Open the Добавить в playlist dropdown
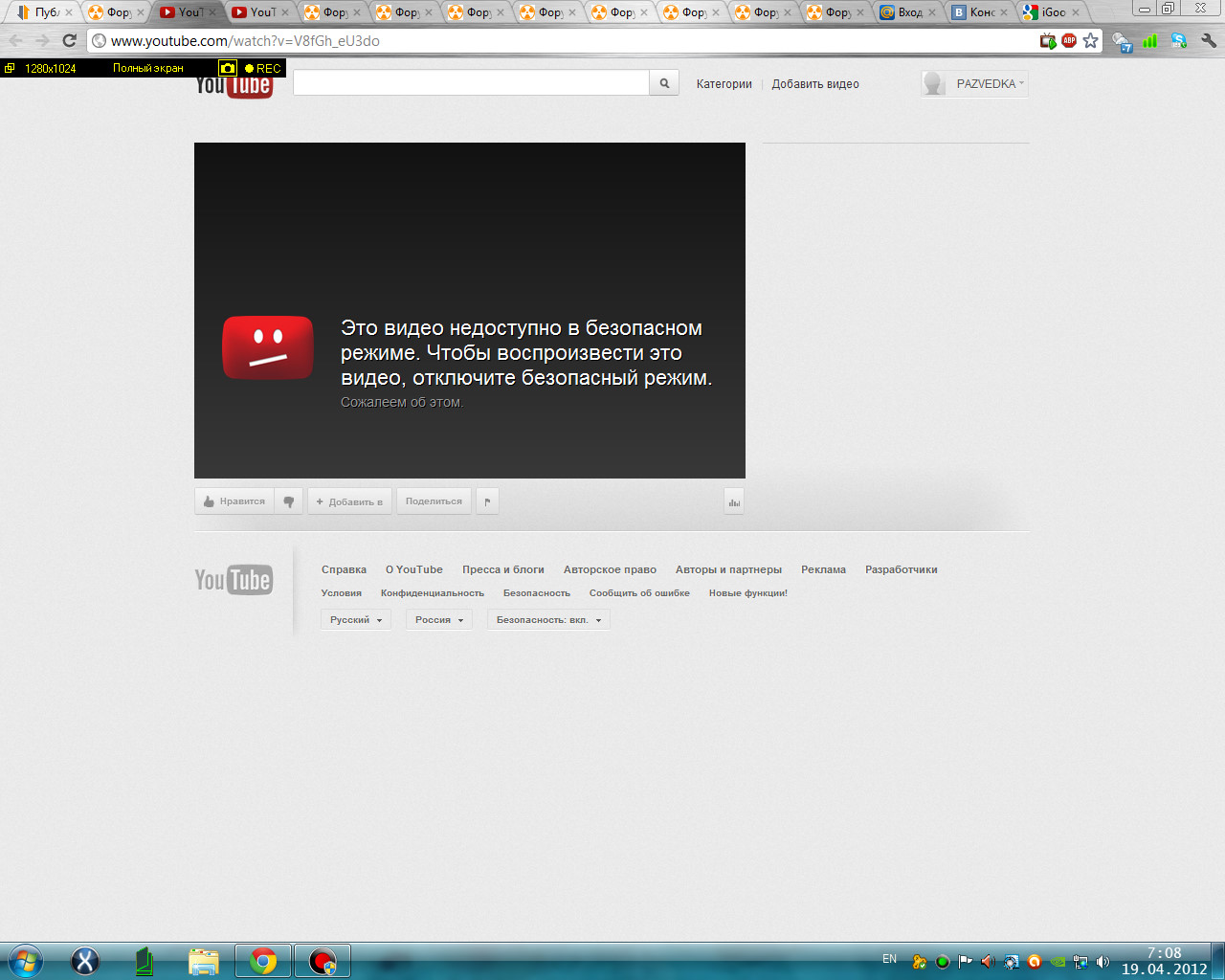Viewport: 1225px width, 980px height. coord(349,501)
